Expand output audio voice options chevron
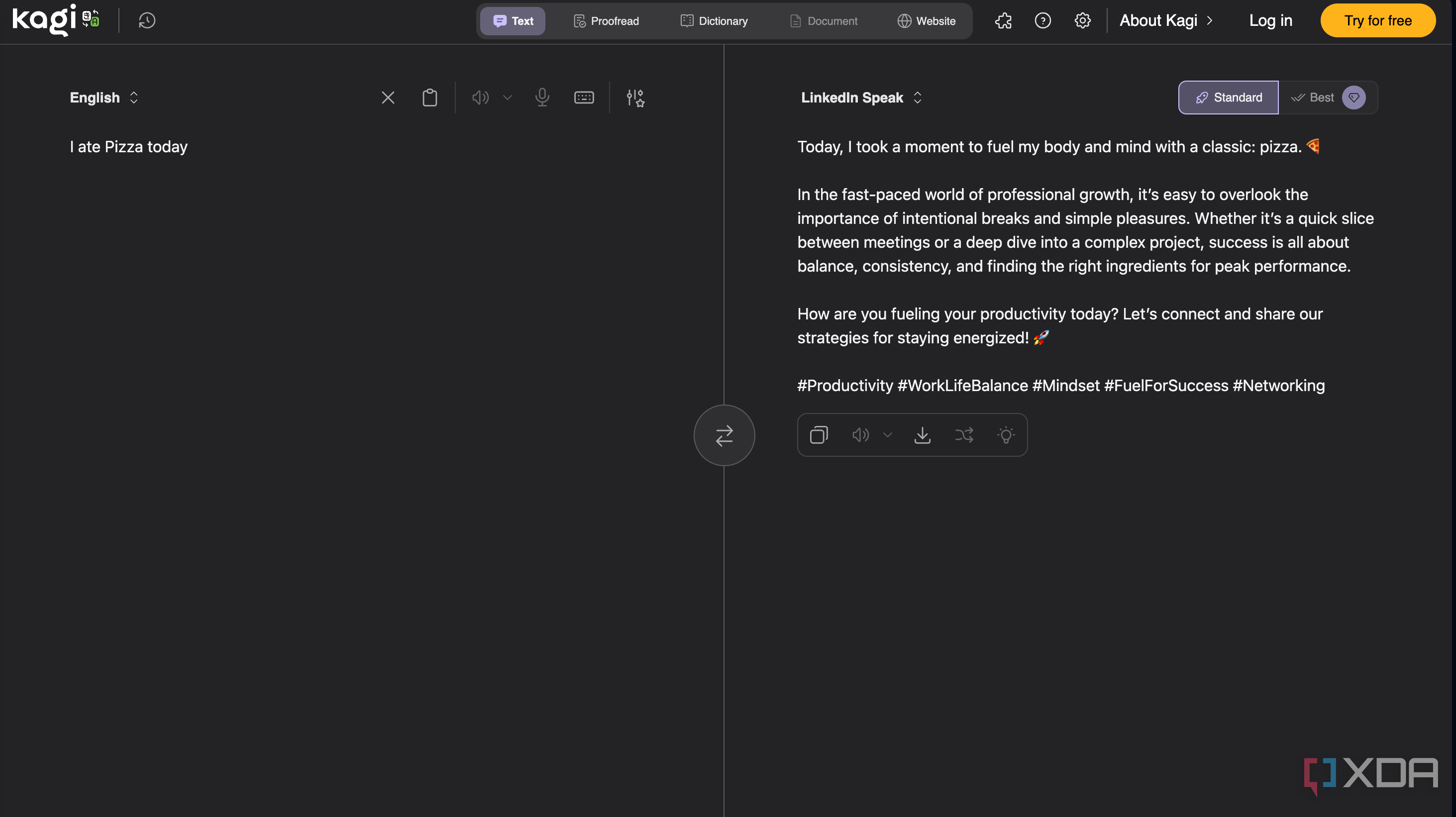 tap(887, 434)
